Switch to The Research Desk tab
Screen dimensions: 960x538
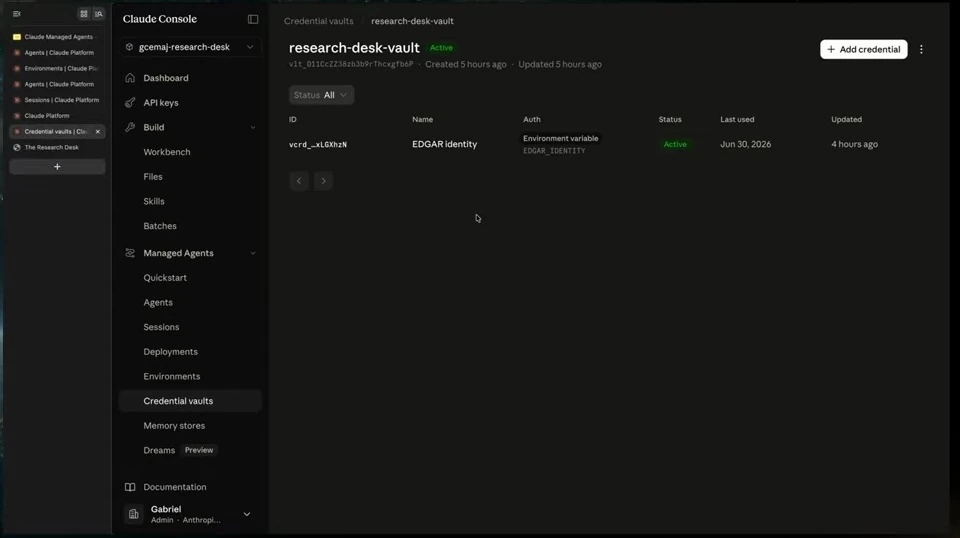[57, 148]
